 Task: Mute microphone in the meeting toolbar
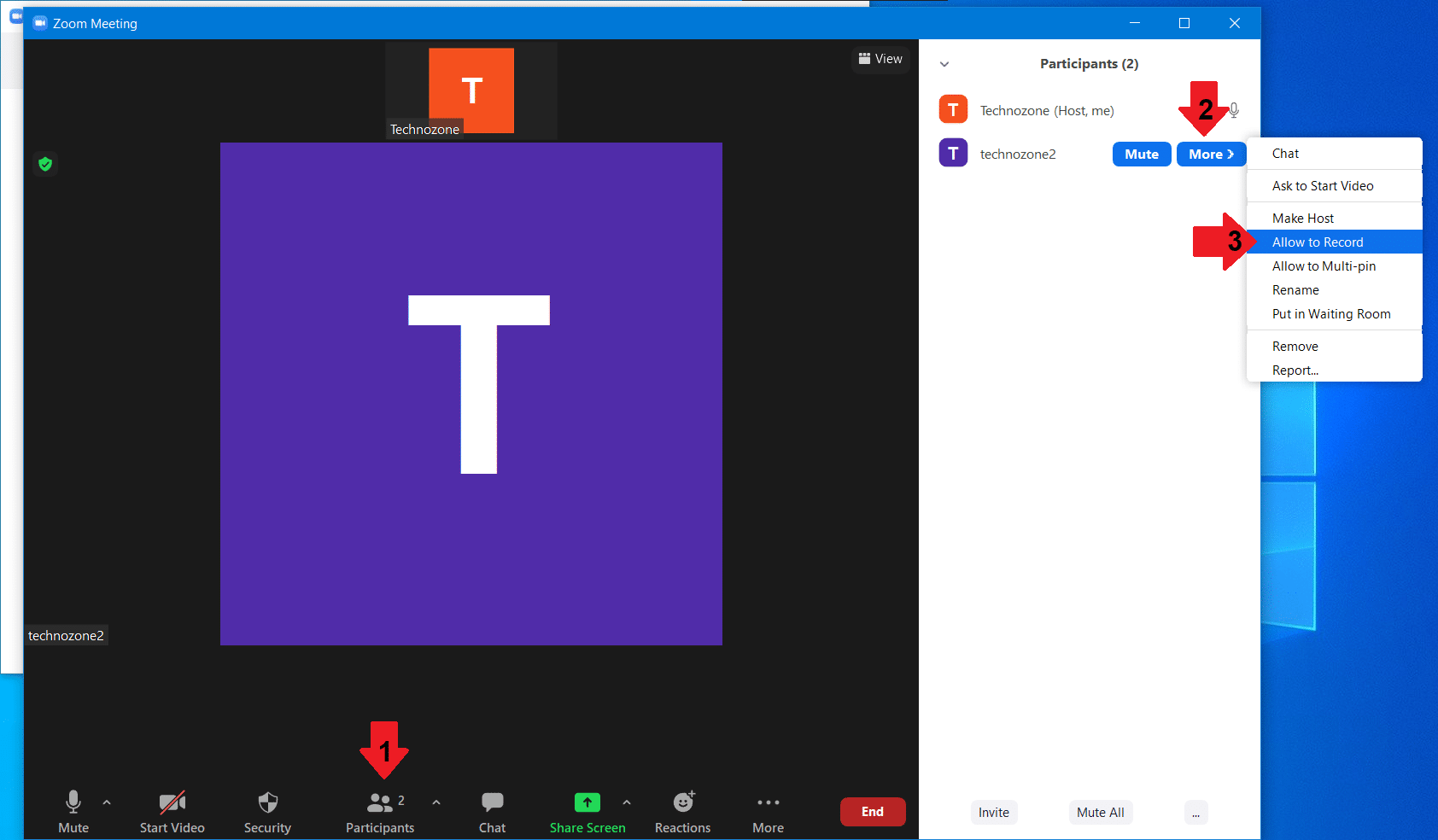click(x=73, y=812)
